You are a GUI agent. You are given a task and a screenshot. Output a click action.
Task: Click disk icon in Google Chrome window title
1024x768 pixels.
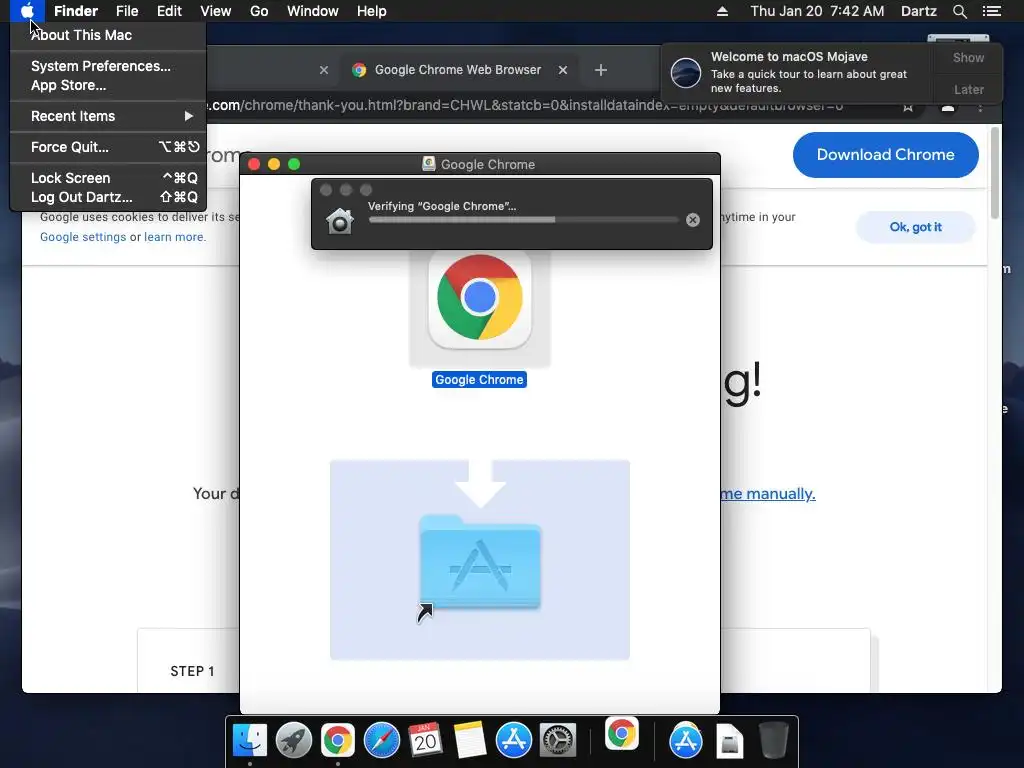tap(428, 164)
